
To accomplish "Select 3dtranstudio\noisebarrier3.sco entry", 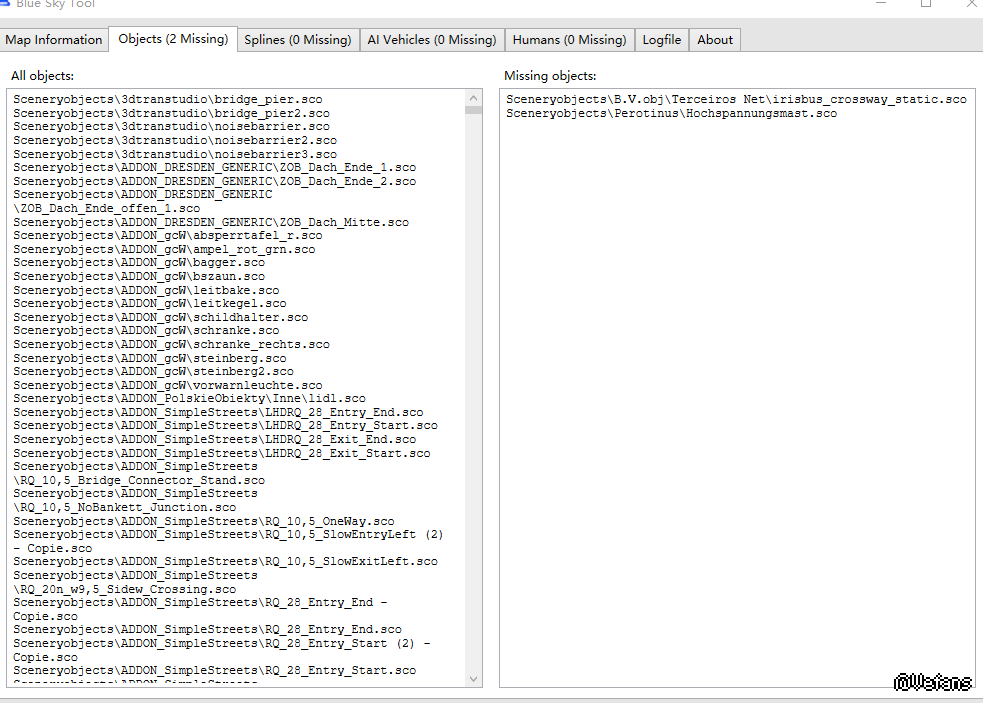I will pyautogui.click(x=175, y=154).
